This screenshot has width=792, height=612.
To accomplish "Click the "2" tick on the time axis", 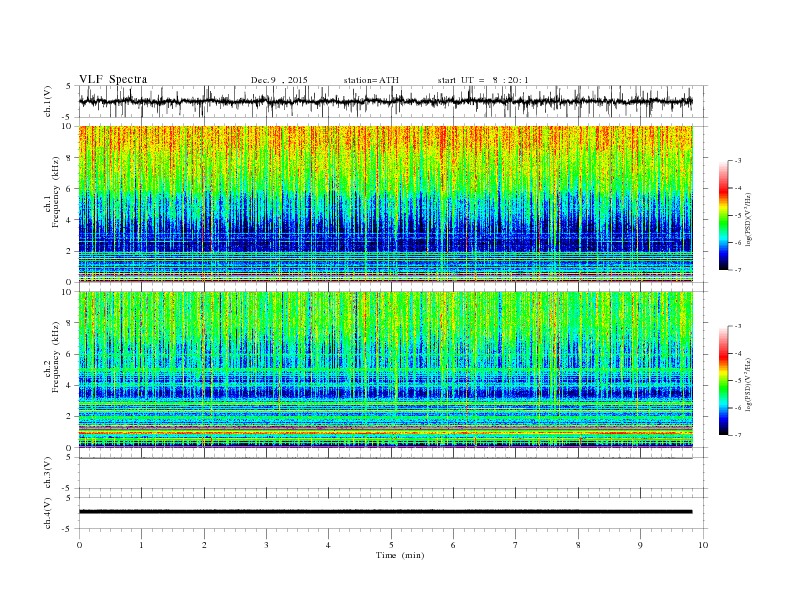I will [x=204, y=545].
